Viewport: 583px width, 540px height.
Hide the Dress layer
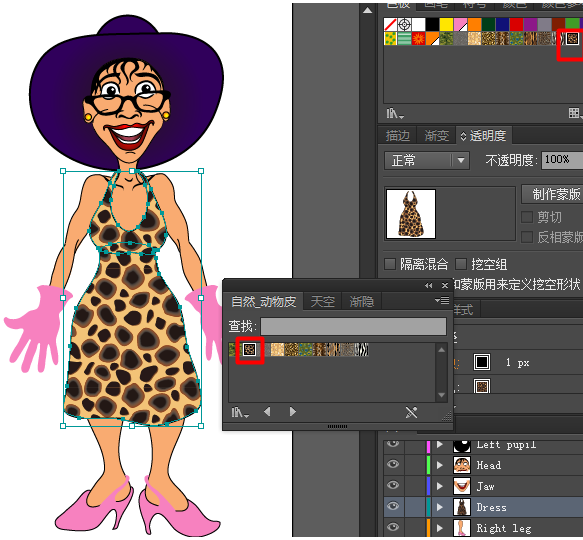pos(393,506)
